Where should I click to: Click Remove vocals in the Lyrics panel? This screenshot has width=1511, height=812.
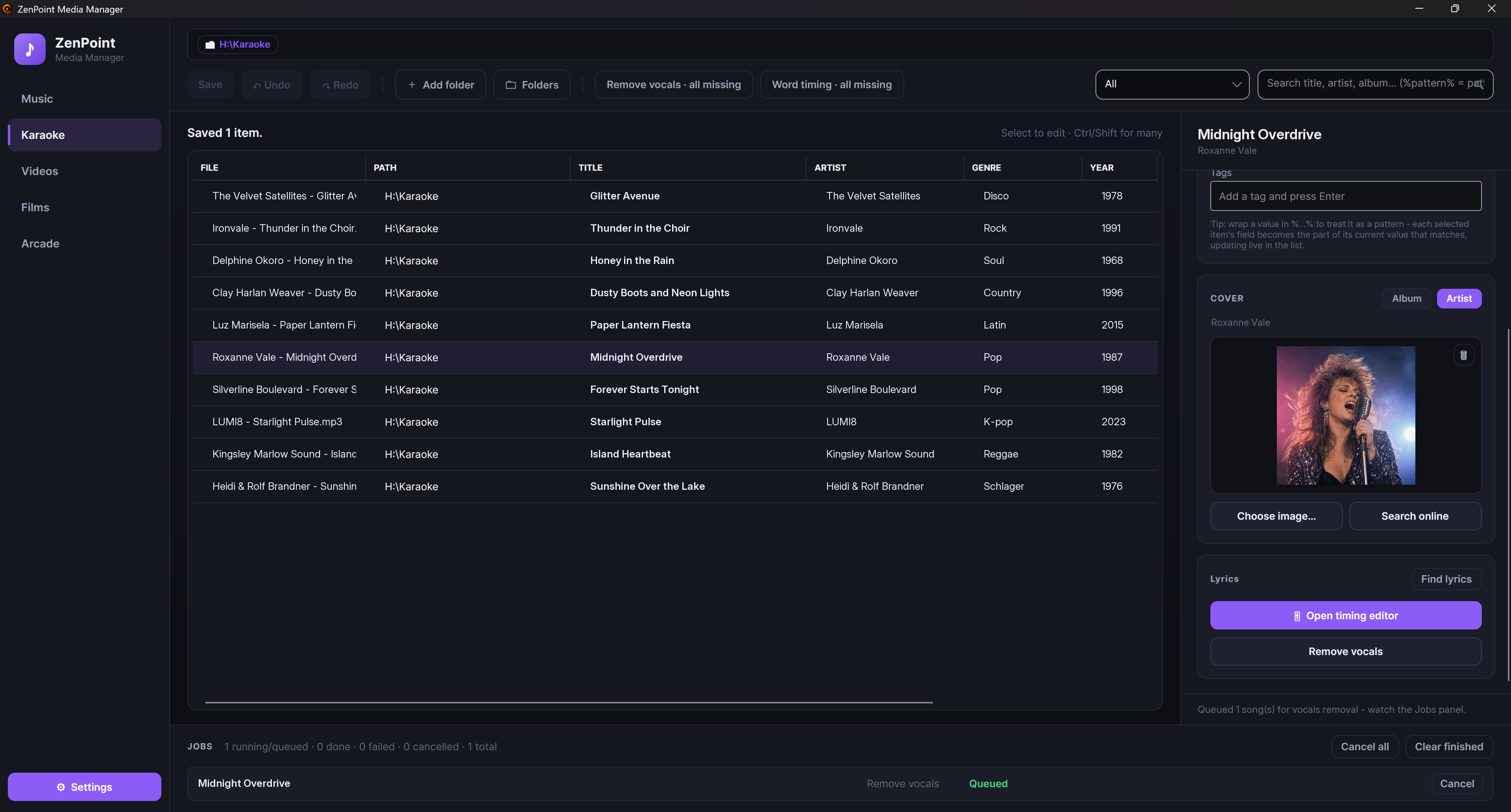click(x=1346, y=652)
